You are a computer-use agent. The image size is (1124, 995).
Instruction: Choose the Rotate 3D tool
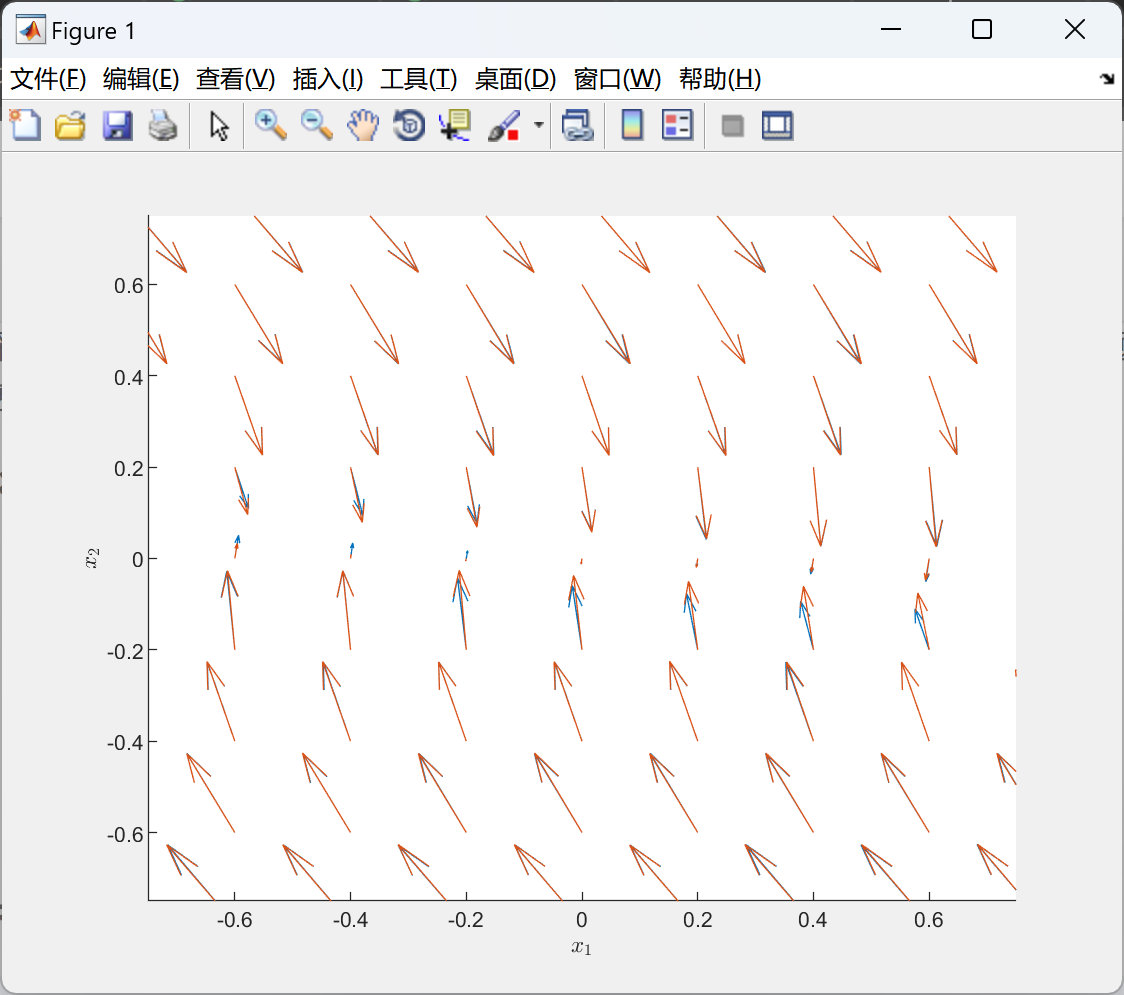tap(409, 125)
